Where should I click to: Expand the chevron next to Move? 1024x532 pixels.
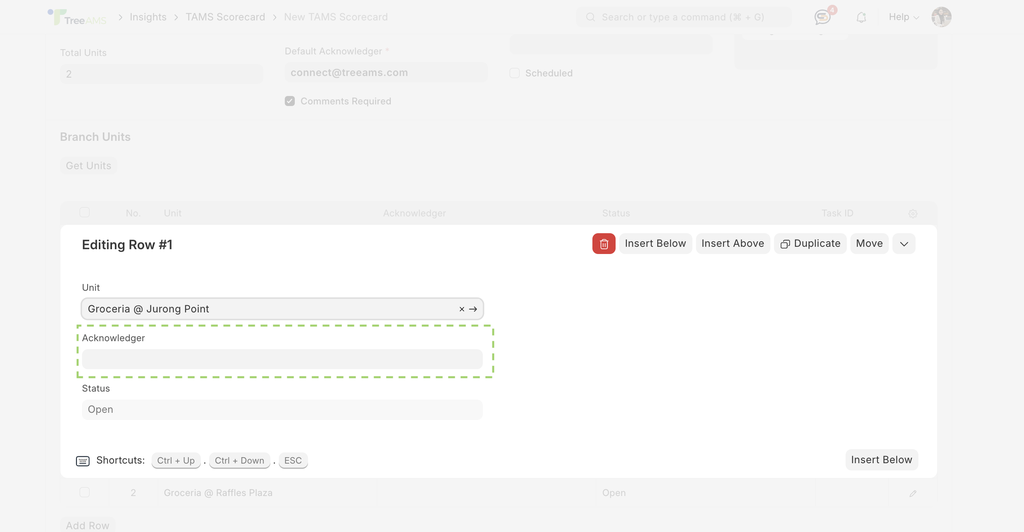pos(904,243)
